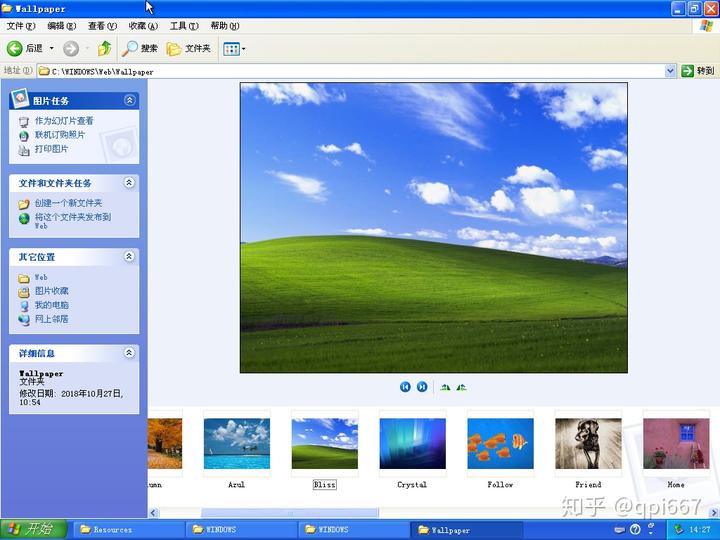This screenshot has width=720, height=540.
Task: Click 打印图片 link
Action: [x=51, y=149]
